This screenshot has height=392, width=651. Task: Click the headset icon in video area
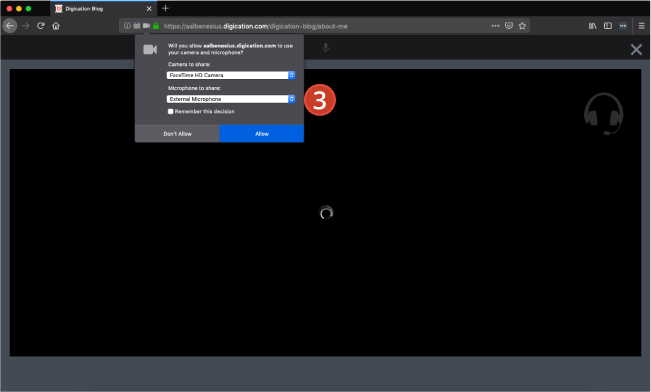(604, 114)
